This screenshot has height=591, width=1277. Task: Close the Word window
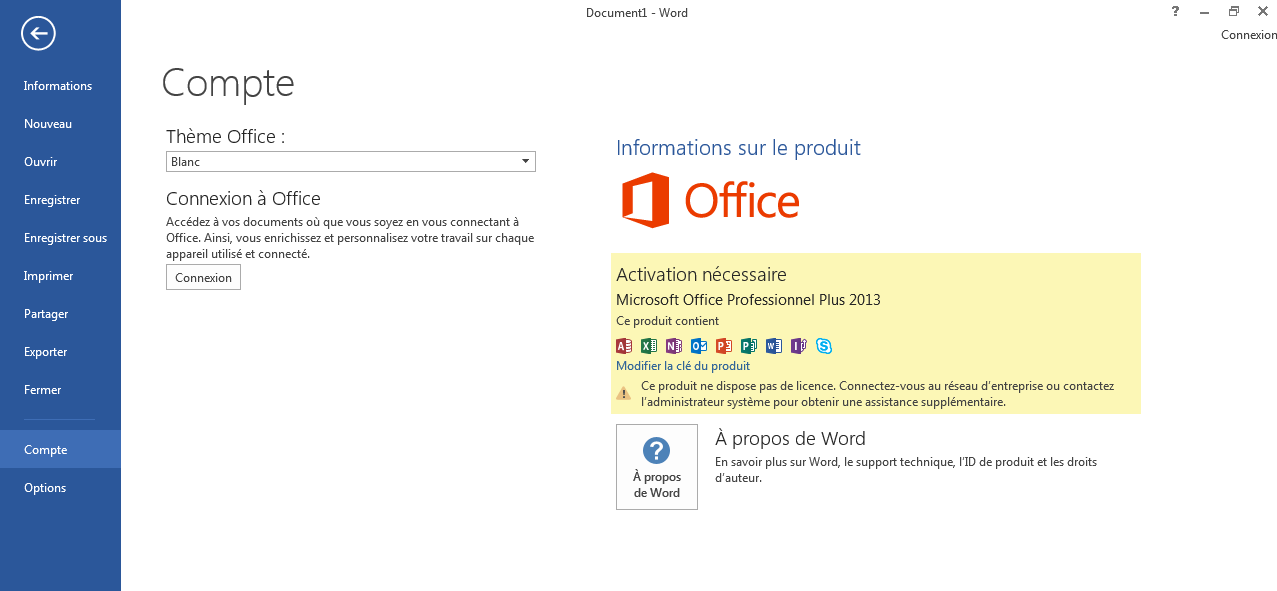[1263, 11]
